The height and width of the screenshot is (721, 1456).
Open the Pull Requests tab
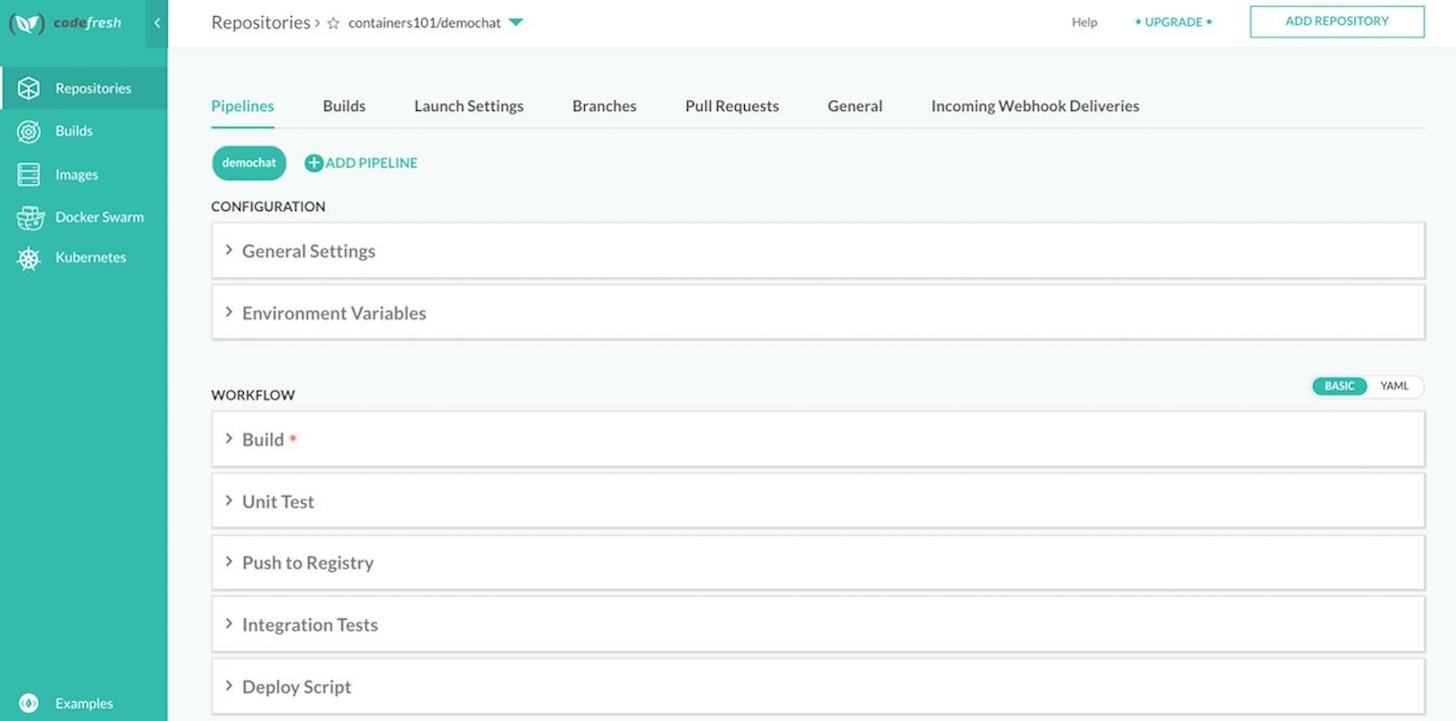coord(732,106)
